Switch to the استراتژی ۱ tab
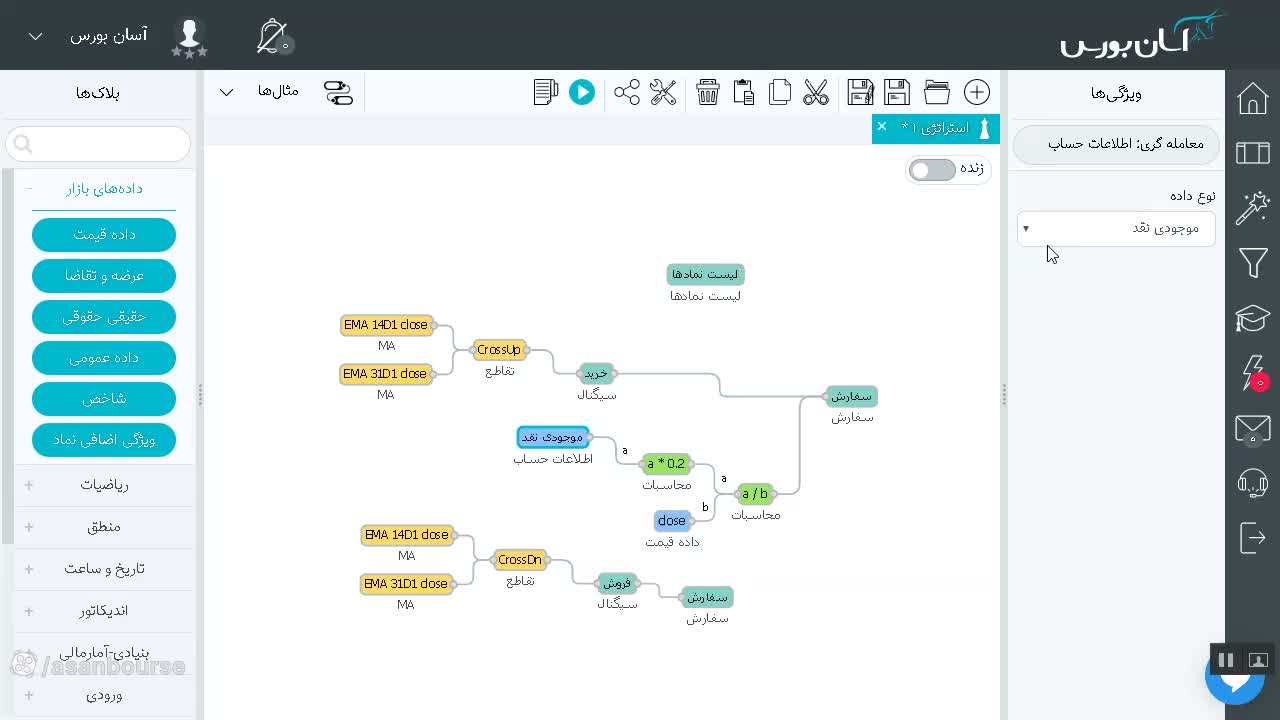This screenshot has width=1280, height=720. click(x=935, y=128)
